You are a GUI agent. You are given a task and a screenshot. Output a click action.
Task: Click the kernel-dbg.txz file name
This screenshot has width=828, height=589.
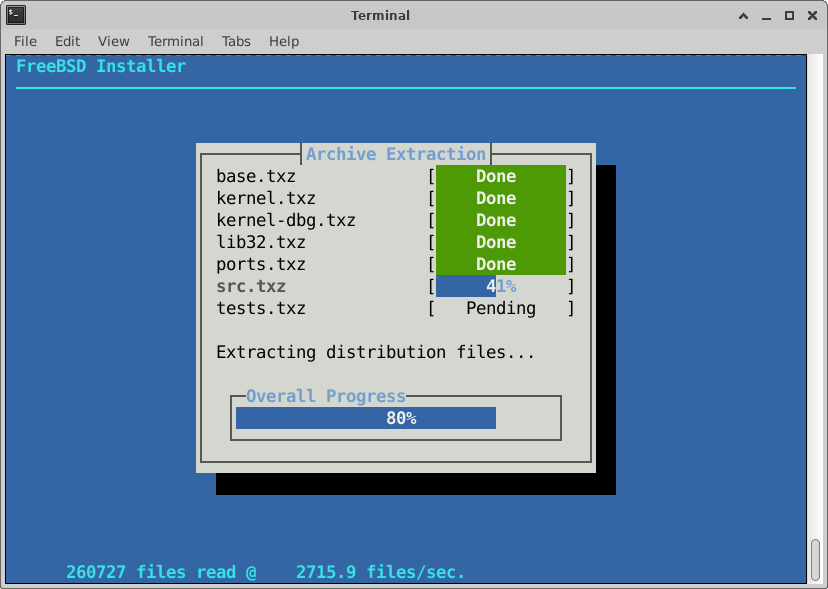[x=286, y=221]
